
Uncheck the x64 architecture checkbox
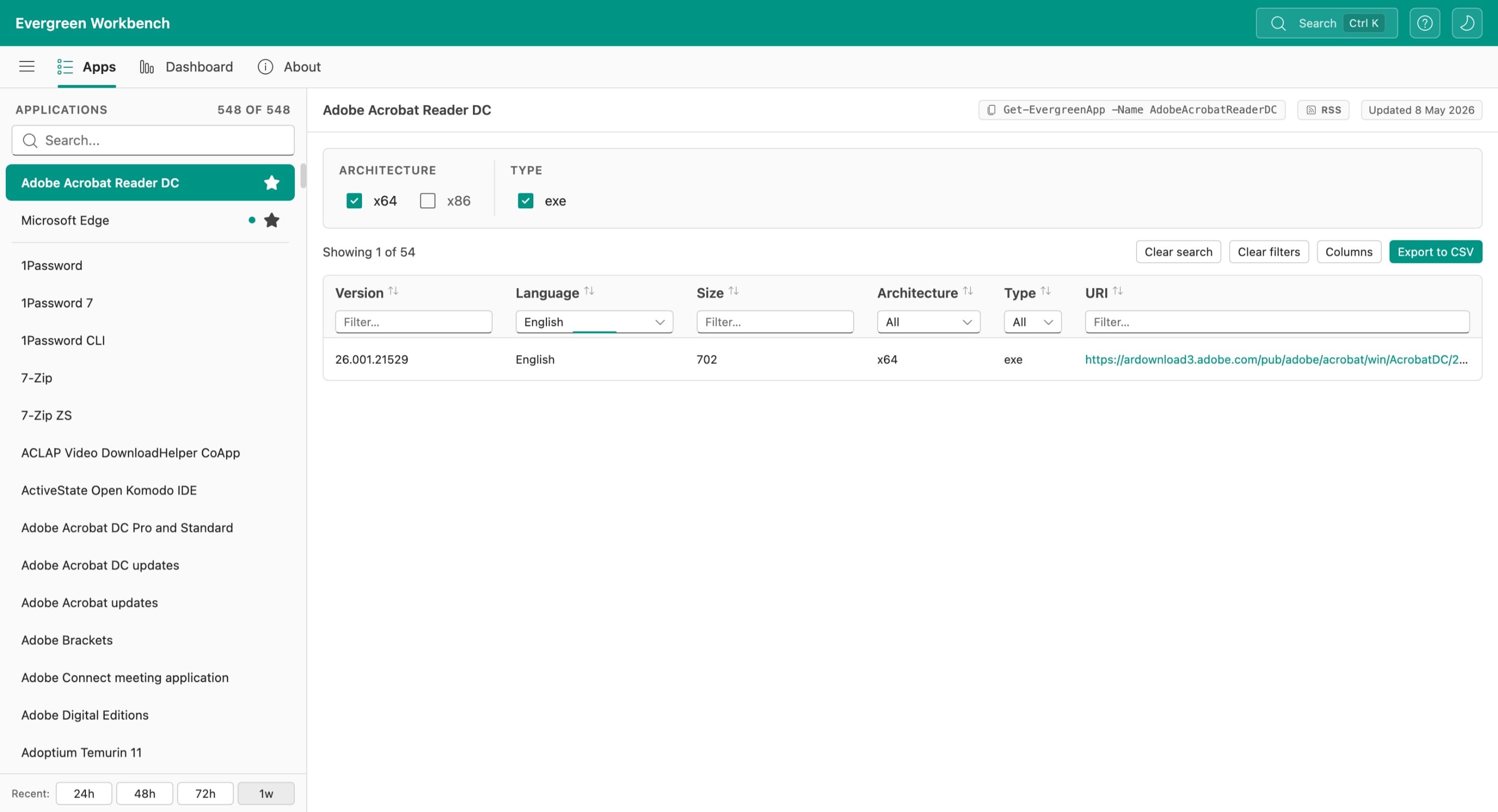[354, 201]
